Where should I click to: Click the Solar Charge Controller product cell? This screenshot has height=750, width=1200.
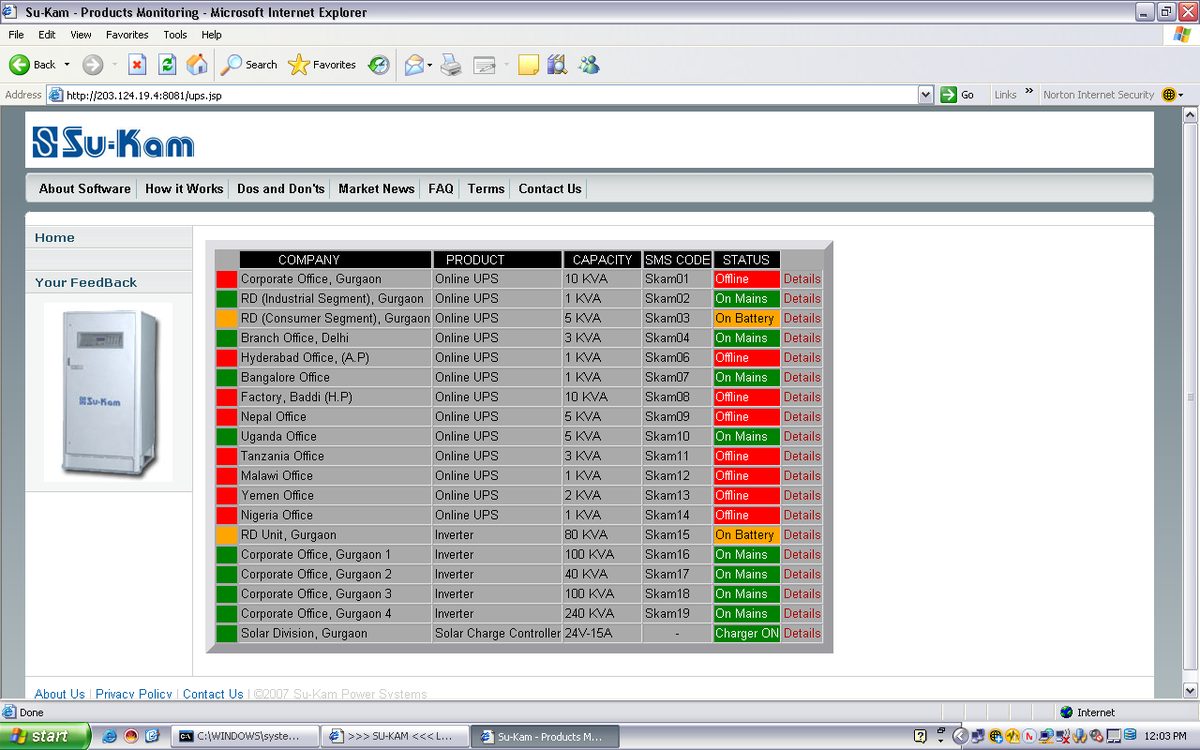tap(497, 633)
